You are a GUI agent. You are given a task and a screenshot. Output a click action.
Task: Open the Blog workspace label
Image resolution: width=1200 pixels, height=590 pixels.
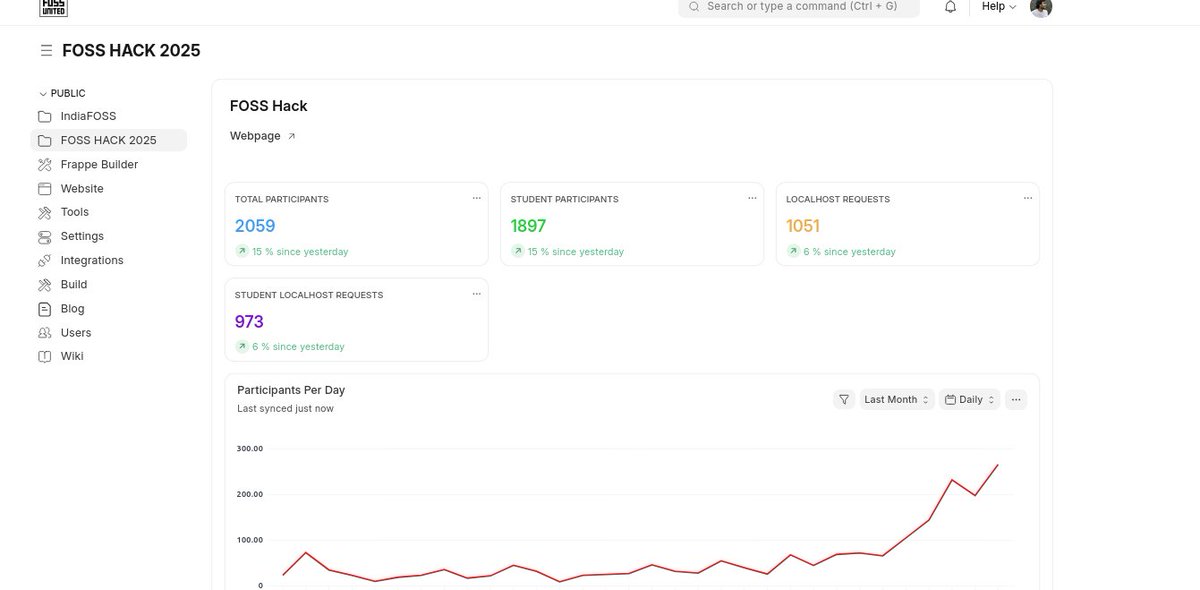point(72,308)
